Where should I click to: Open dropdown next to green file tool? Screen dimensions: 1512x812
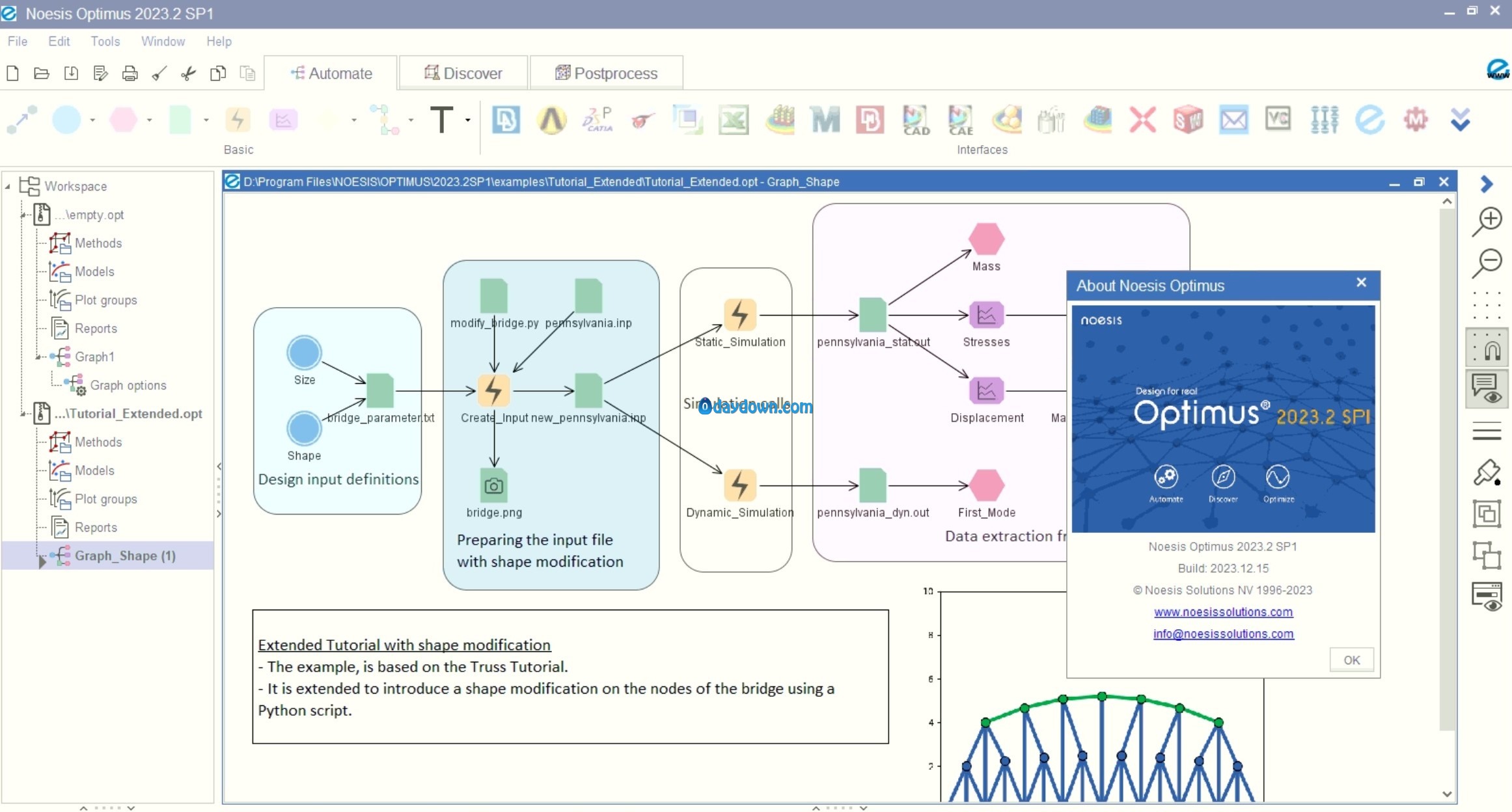(x=206, y=120)
